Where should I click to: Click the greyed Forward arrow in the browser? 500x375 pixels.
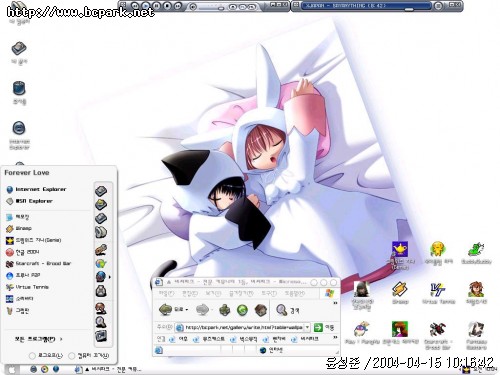(203, 310)
